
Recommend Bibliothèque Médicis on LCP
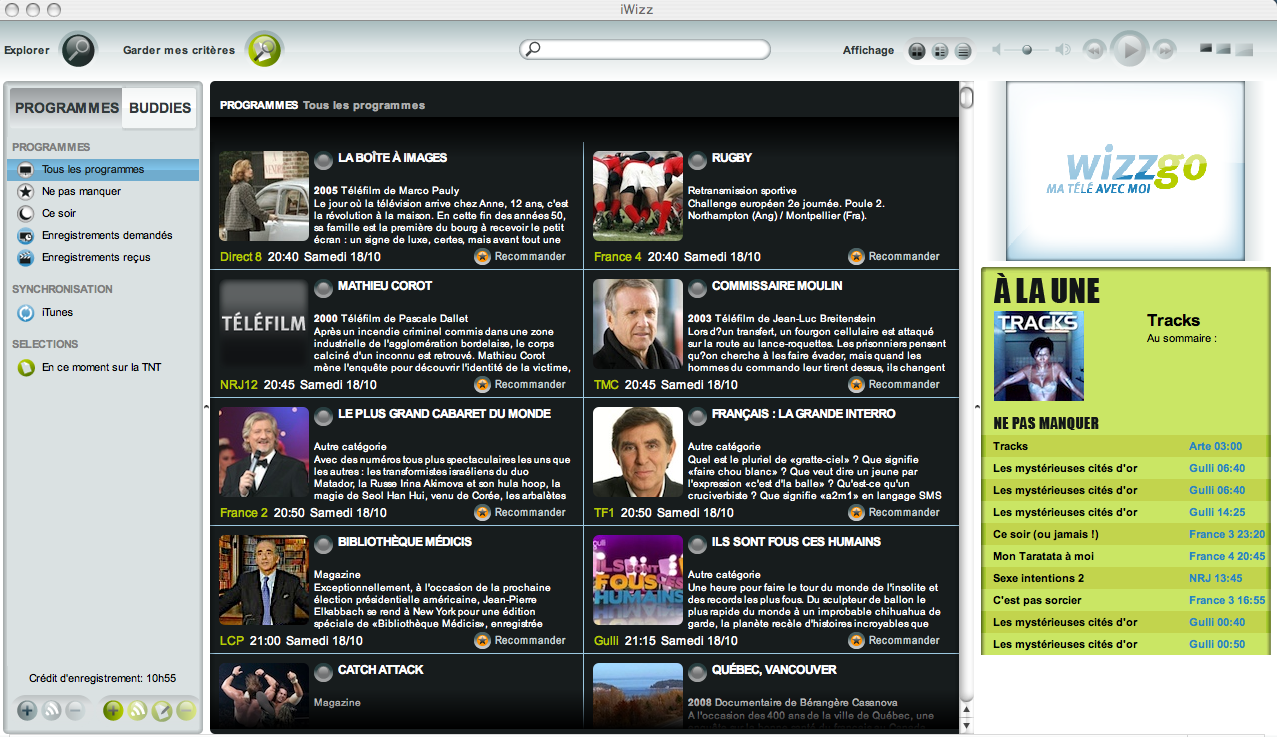tap(520, 641)
